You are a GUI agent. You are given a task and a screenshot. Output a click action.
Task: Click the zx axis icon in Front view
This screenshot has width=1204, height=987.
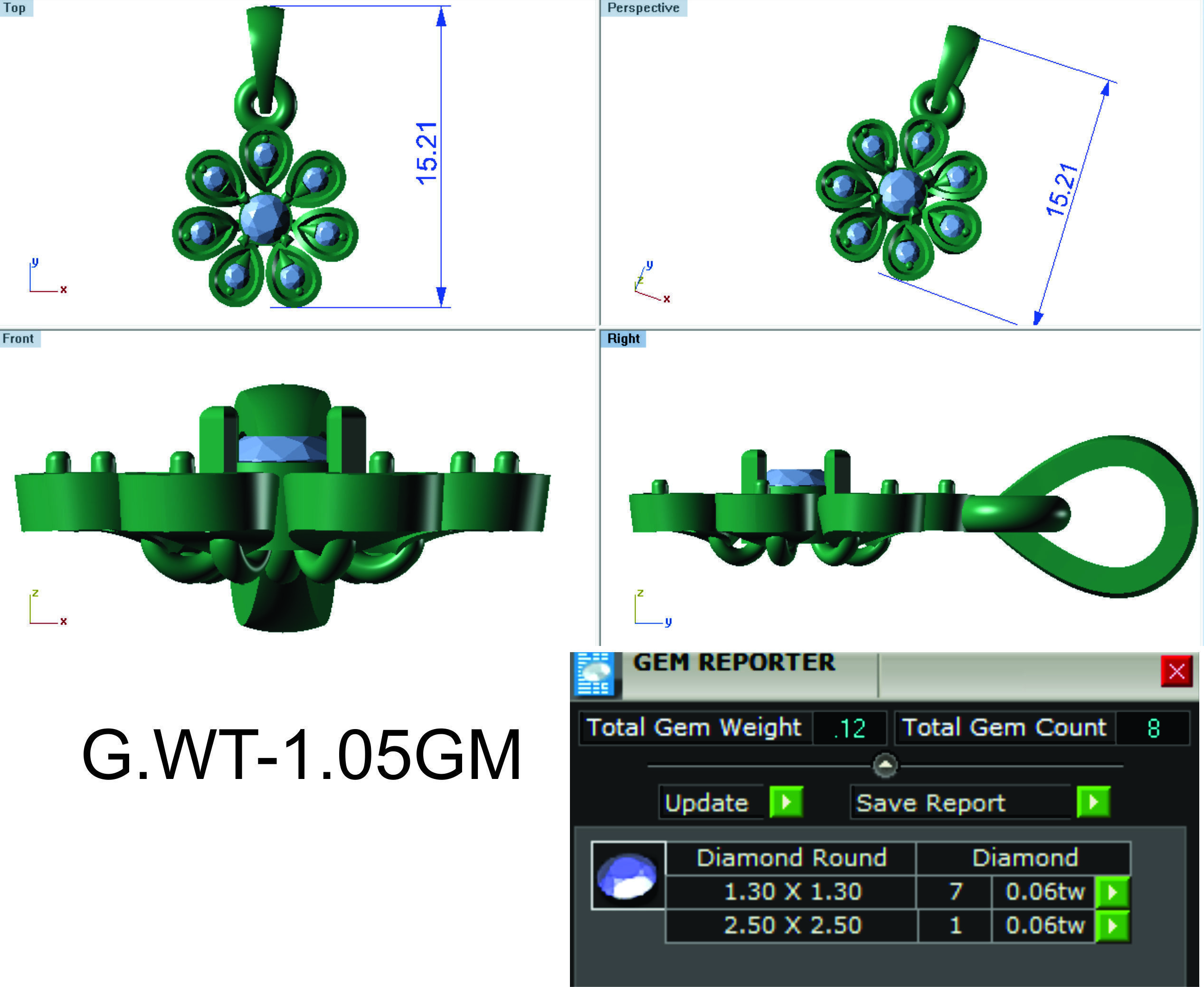[x=48, y=607]
